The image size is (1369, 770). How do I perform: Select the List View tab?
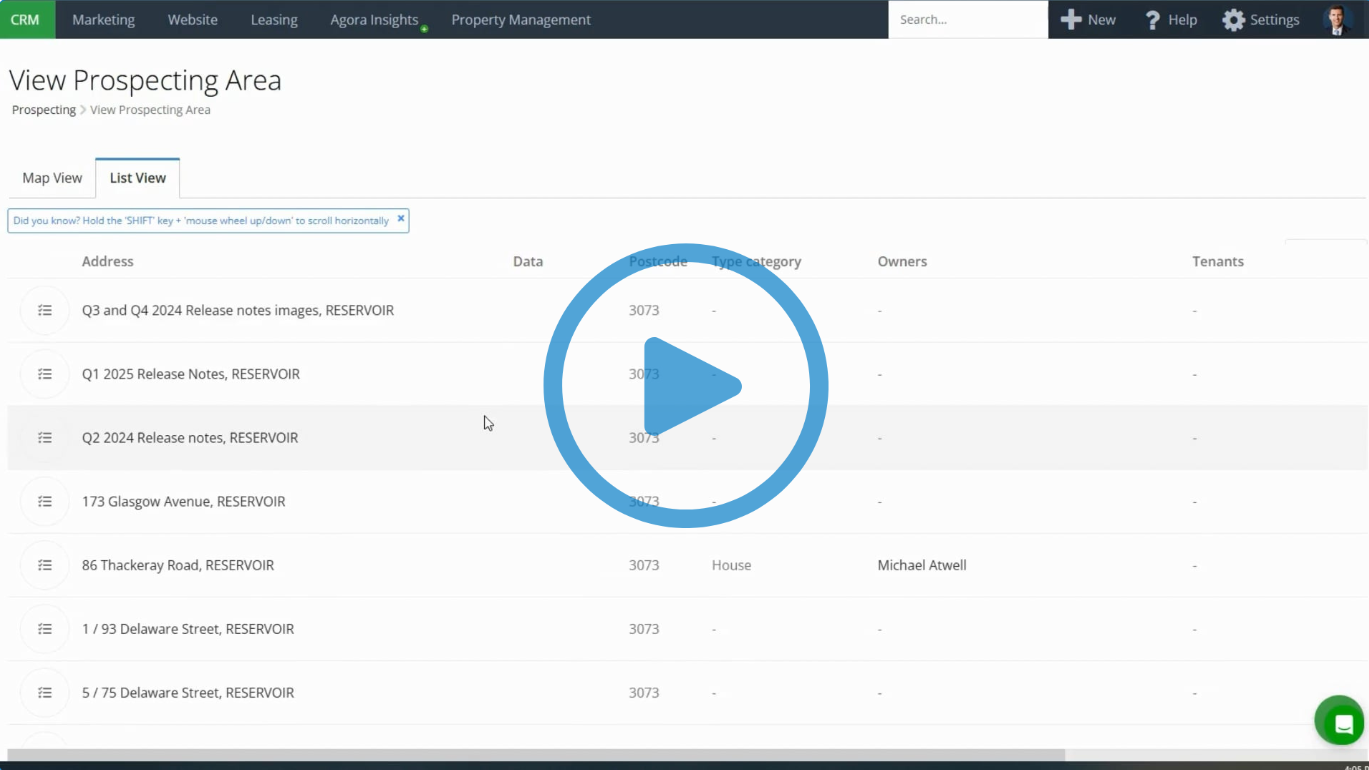138,178
